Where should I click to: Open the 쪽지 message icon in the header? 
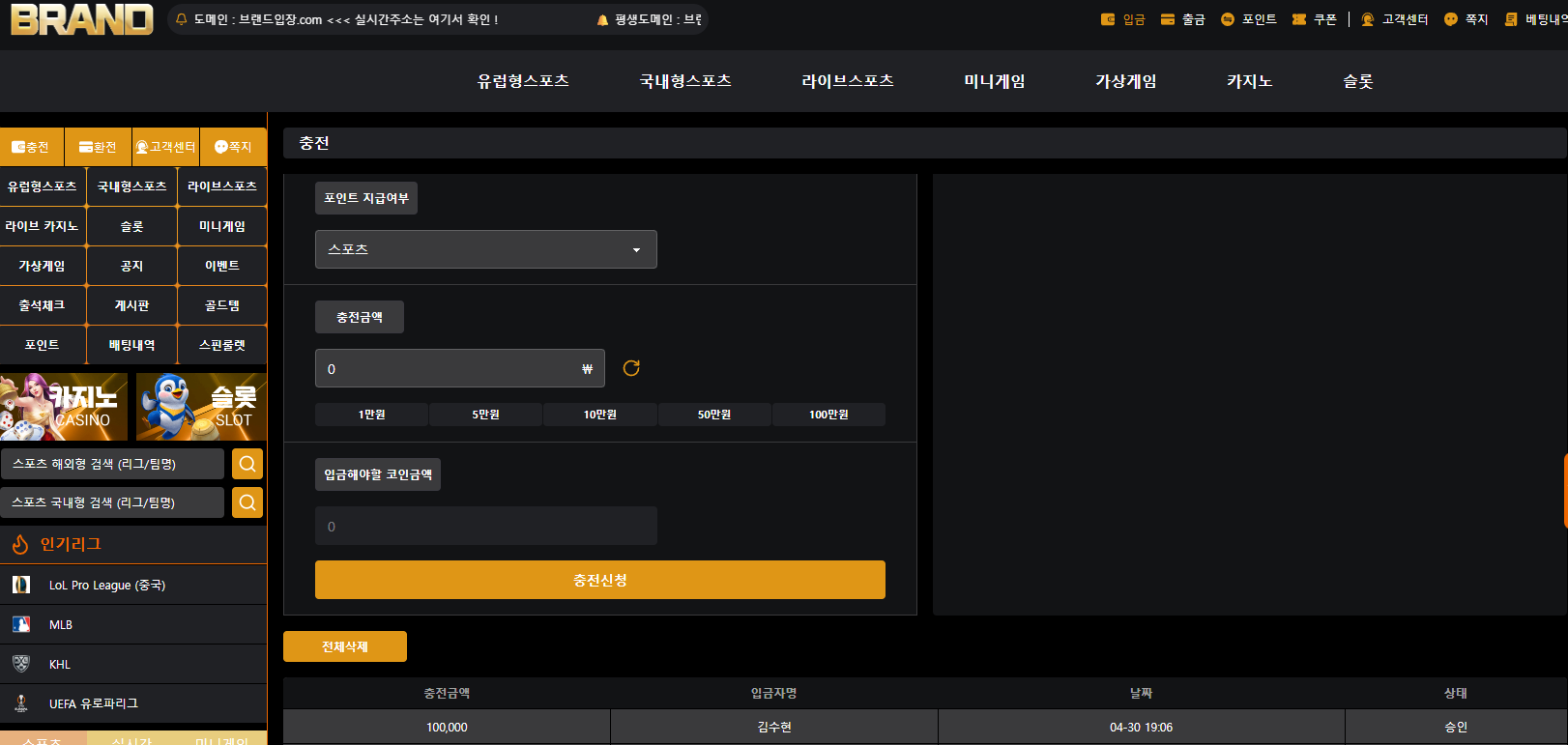coord(1451,19)
